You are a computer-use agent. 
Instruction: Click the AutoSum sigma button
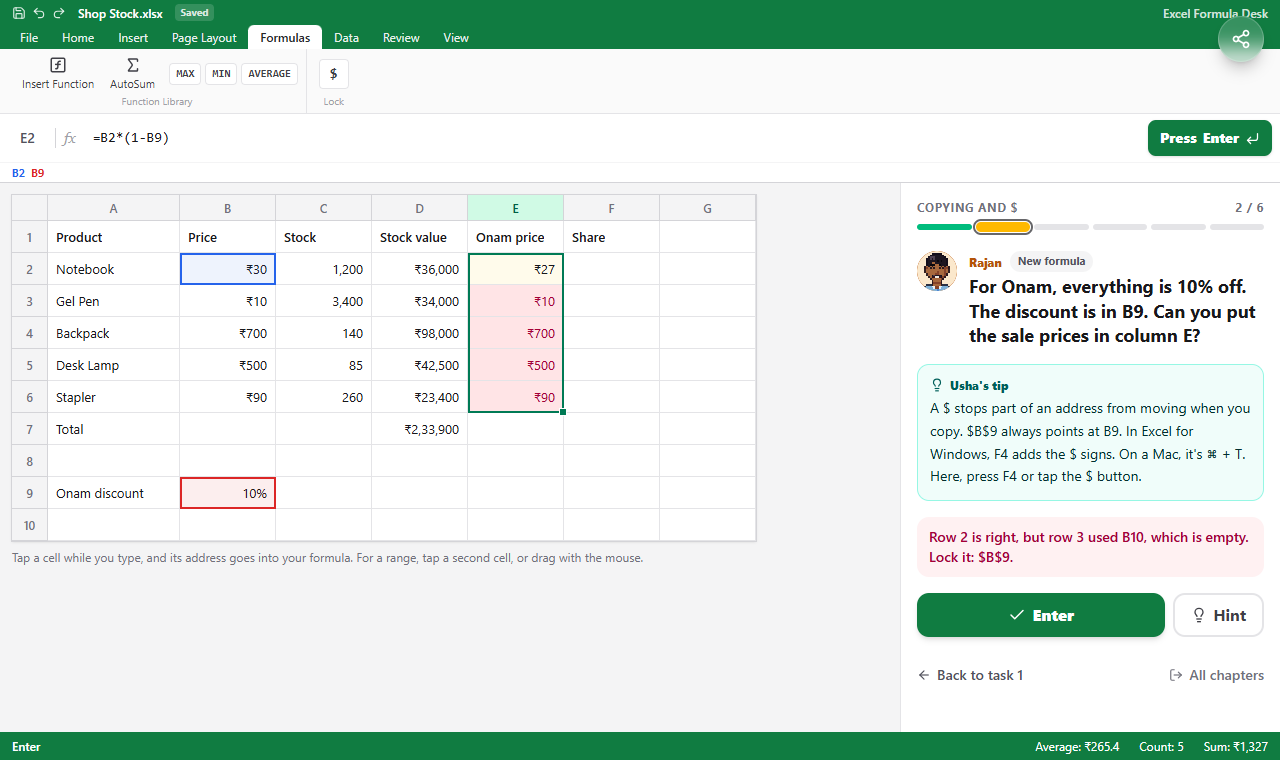[x=132, y=74]
